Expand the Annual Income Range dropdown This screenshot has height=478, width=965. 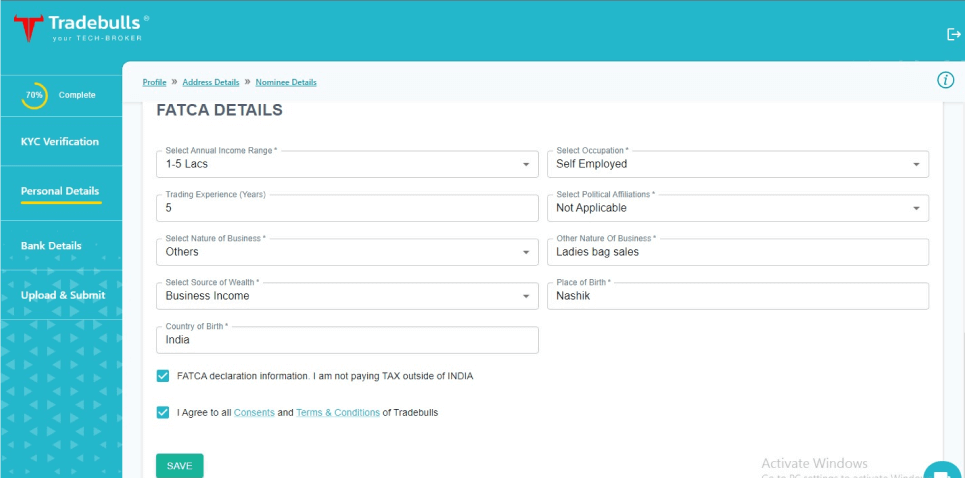[347, 164]
